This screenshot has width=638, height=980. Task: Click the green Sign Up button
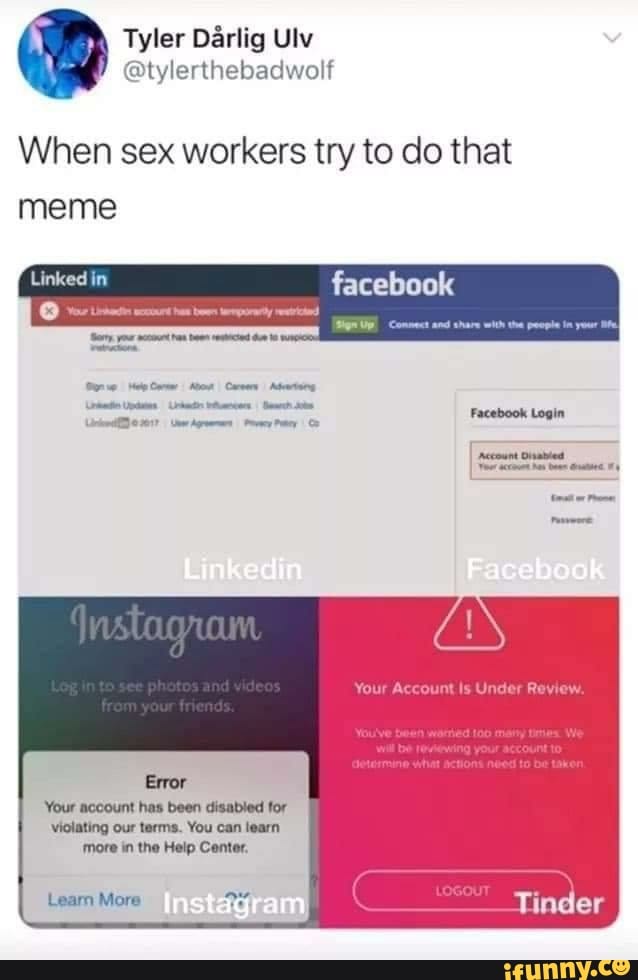coord(355,324)
